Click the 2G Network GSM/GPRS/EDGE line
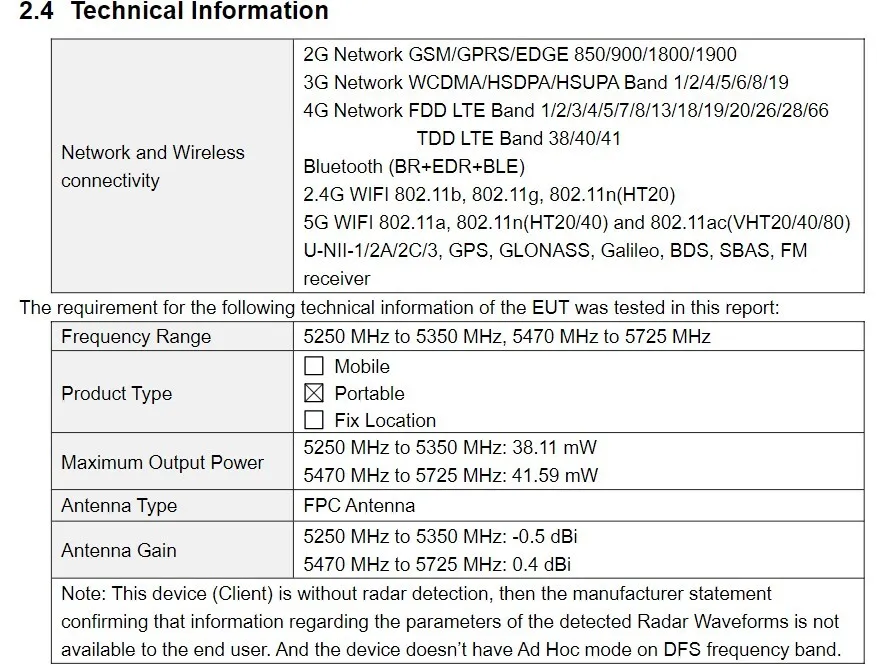Screen dimensions: 877x667 519,55
